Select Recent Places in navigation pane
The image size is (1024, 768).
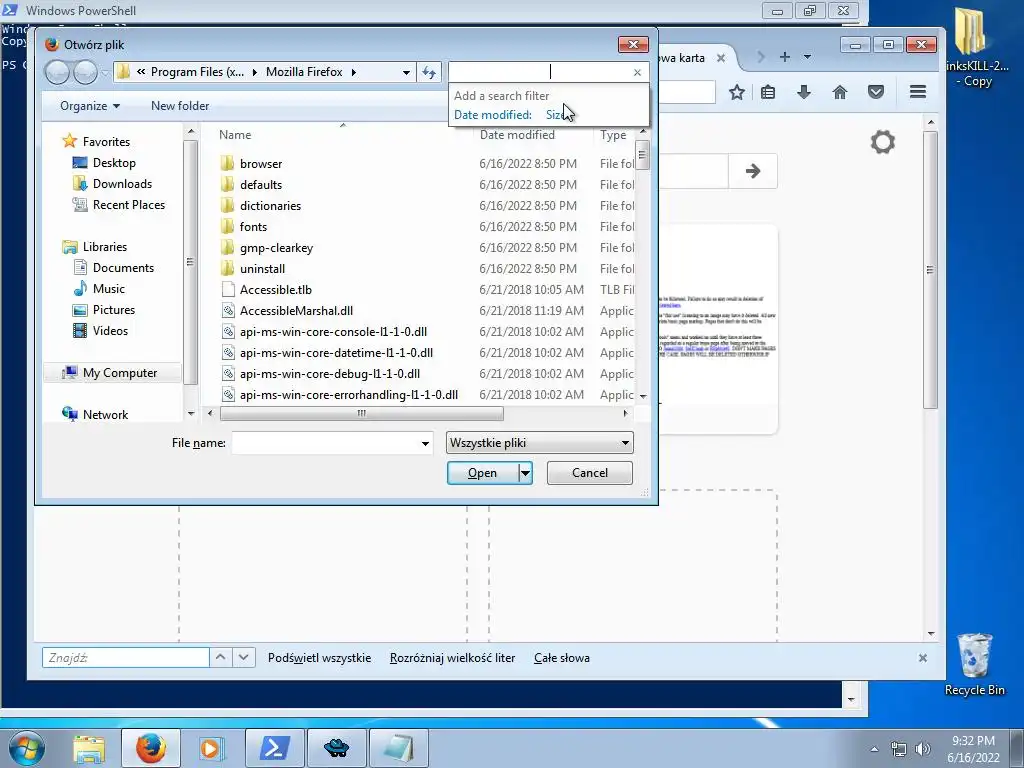[x=129, y=204]
